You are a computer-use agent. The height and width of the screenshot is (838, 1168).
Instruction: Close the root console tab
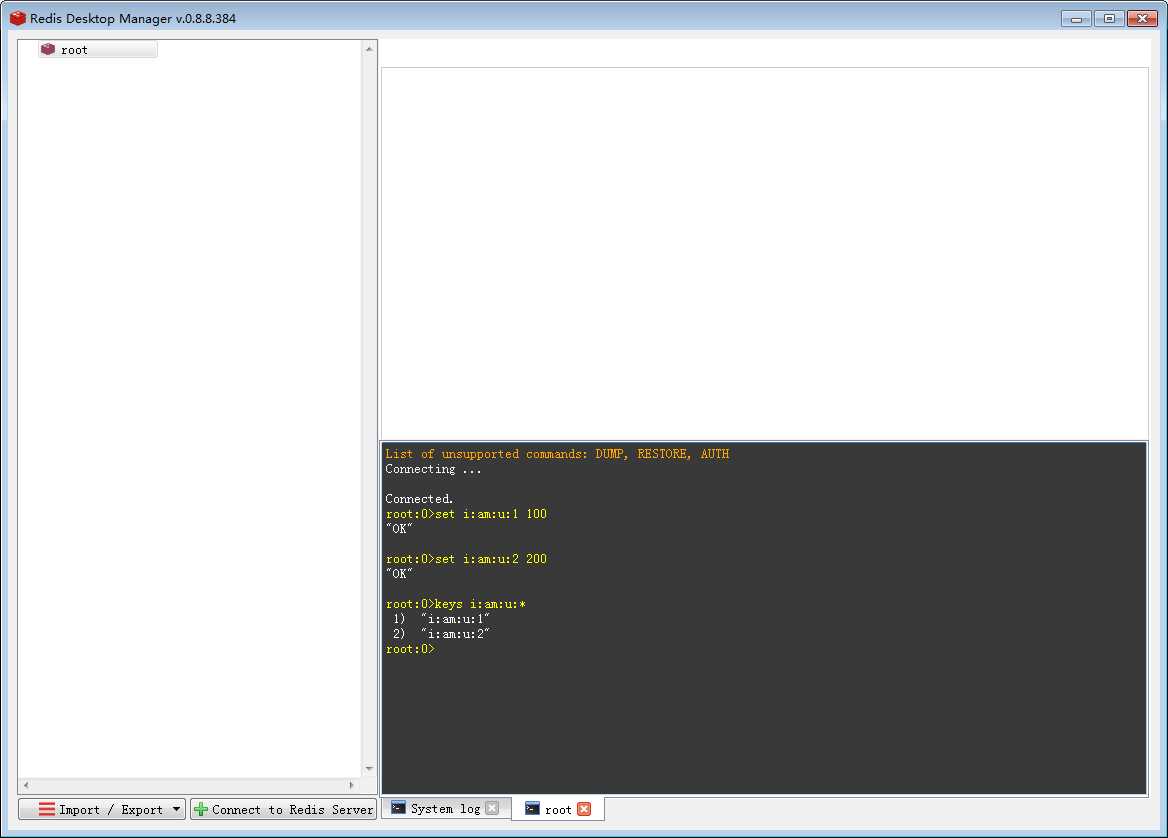click(x=584, y=809)
